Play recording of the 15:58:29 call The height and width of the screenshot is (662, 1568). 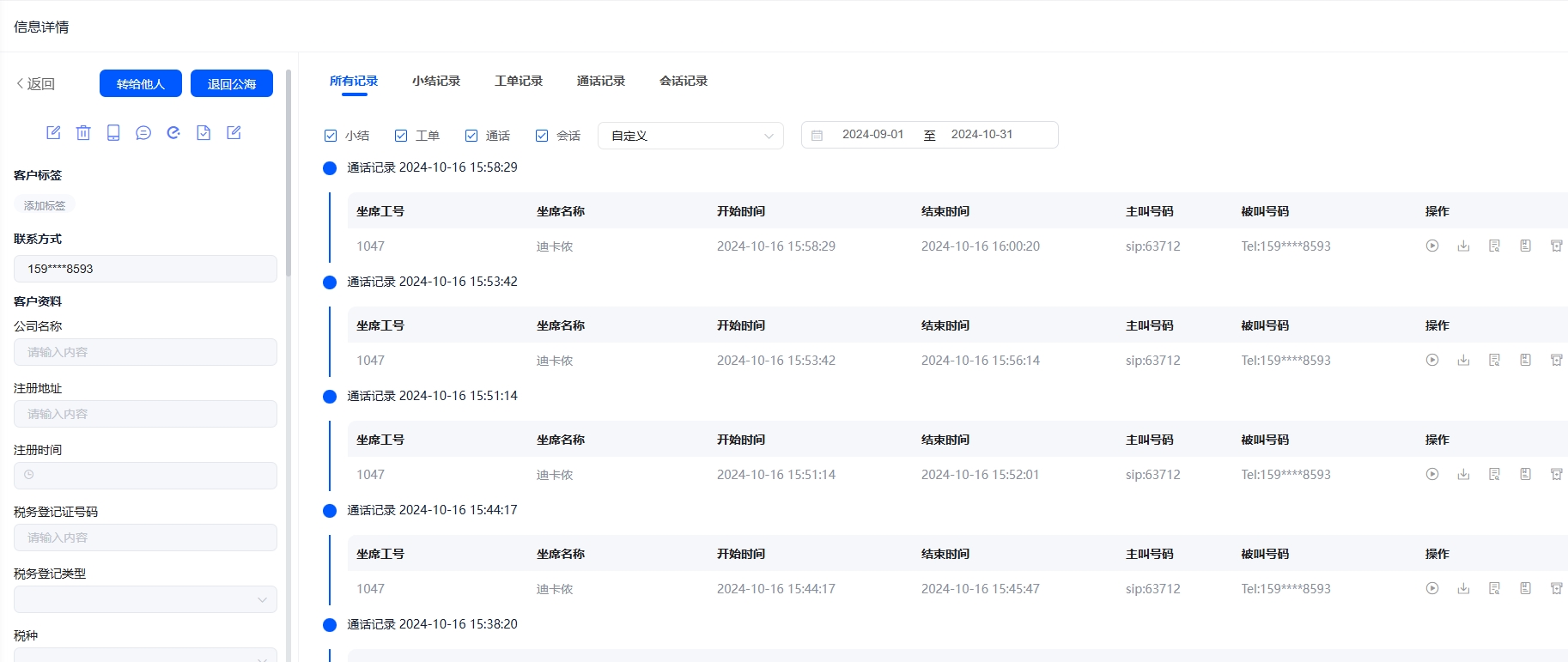click(1432, 246)
